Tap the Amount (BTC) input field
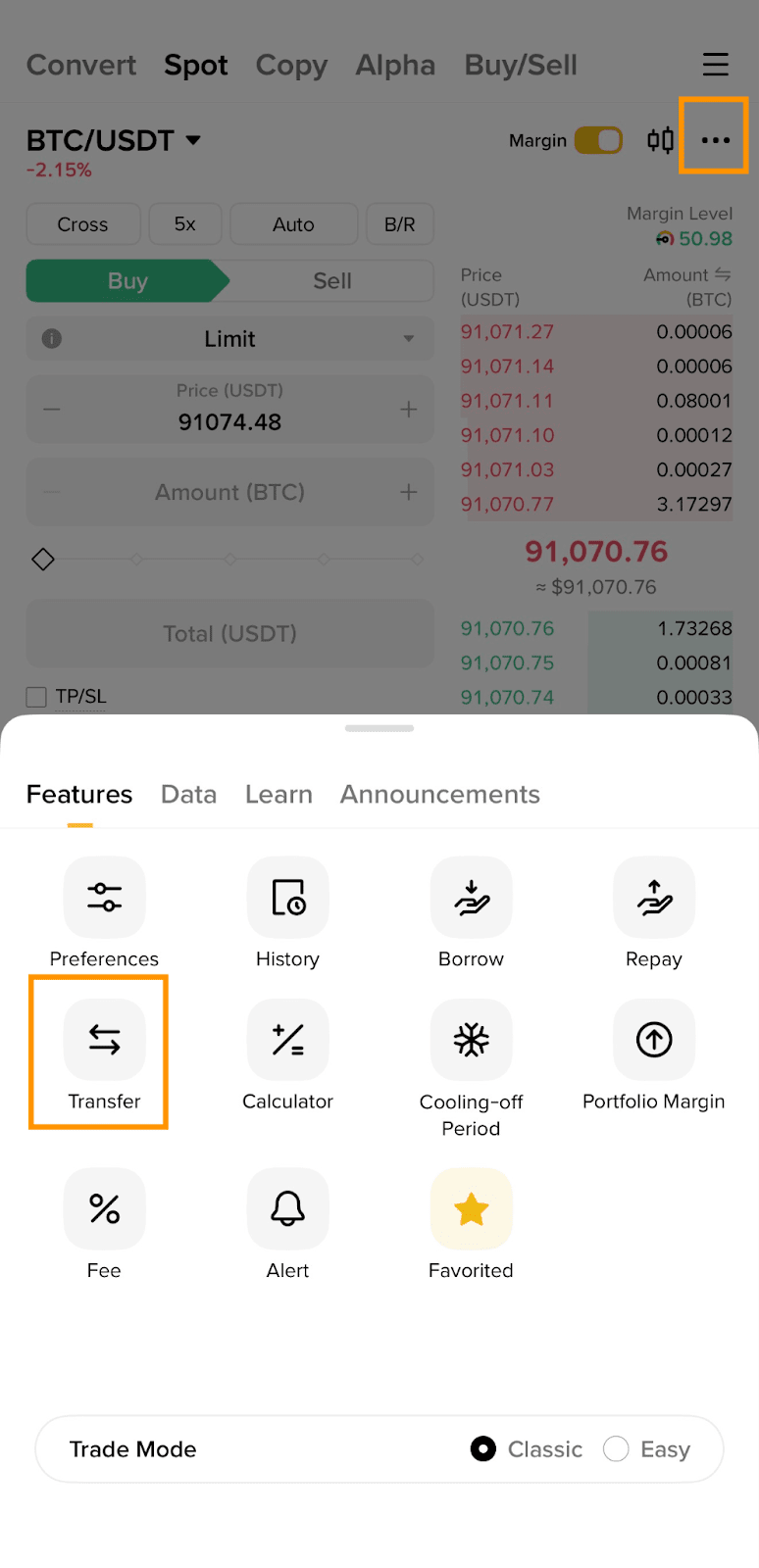Viewport: 759px width, 1568px height. click(229, 492)
